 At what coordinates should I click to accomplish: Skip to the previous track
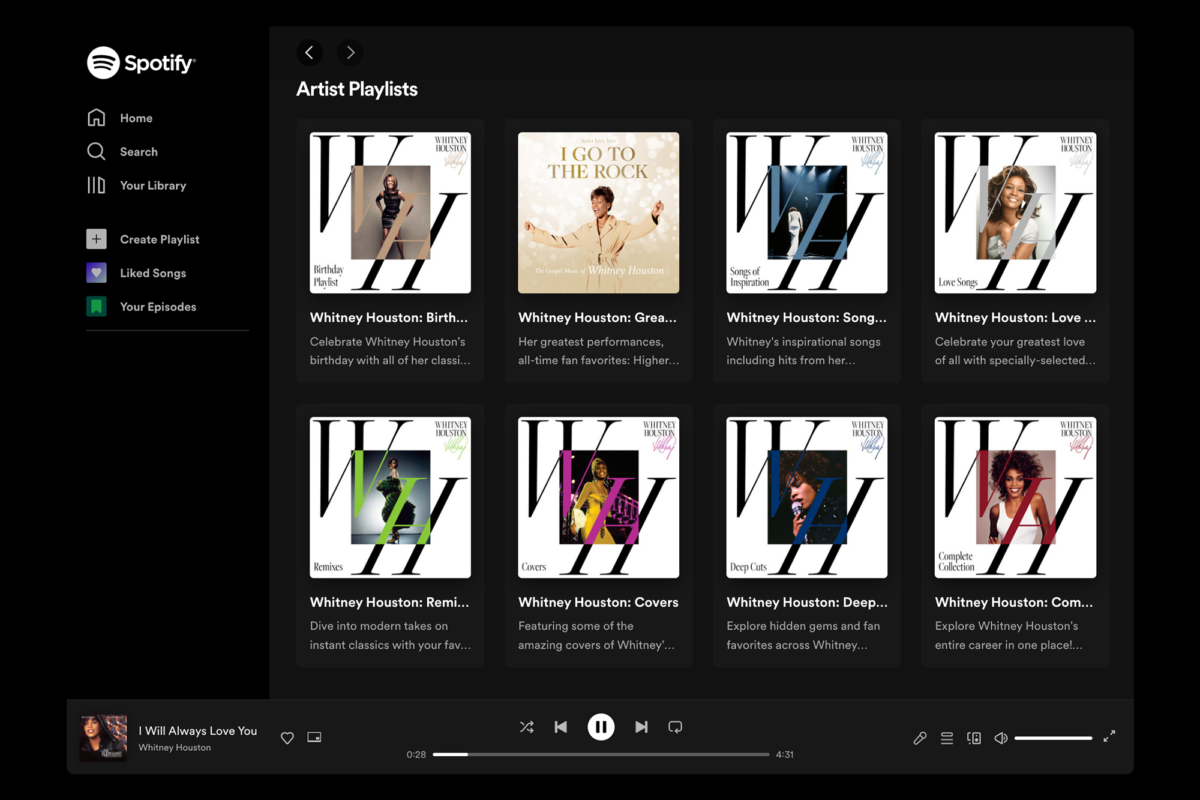(561, 727)
